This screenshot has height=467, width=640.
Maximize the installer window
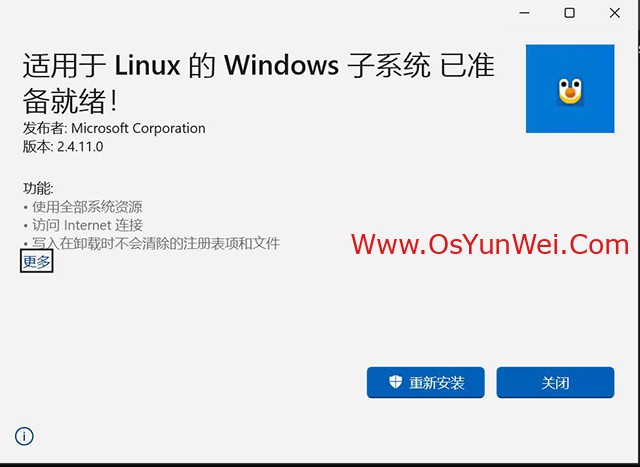pyautogui.click(x=569, y=13)
